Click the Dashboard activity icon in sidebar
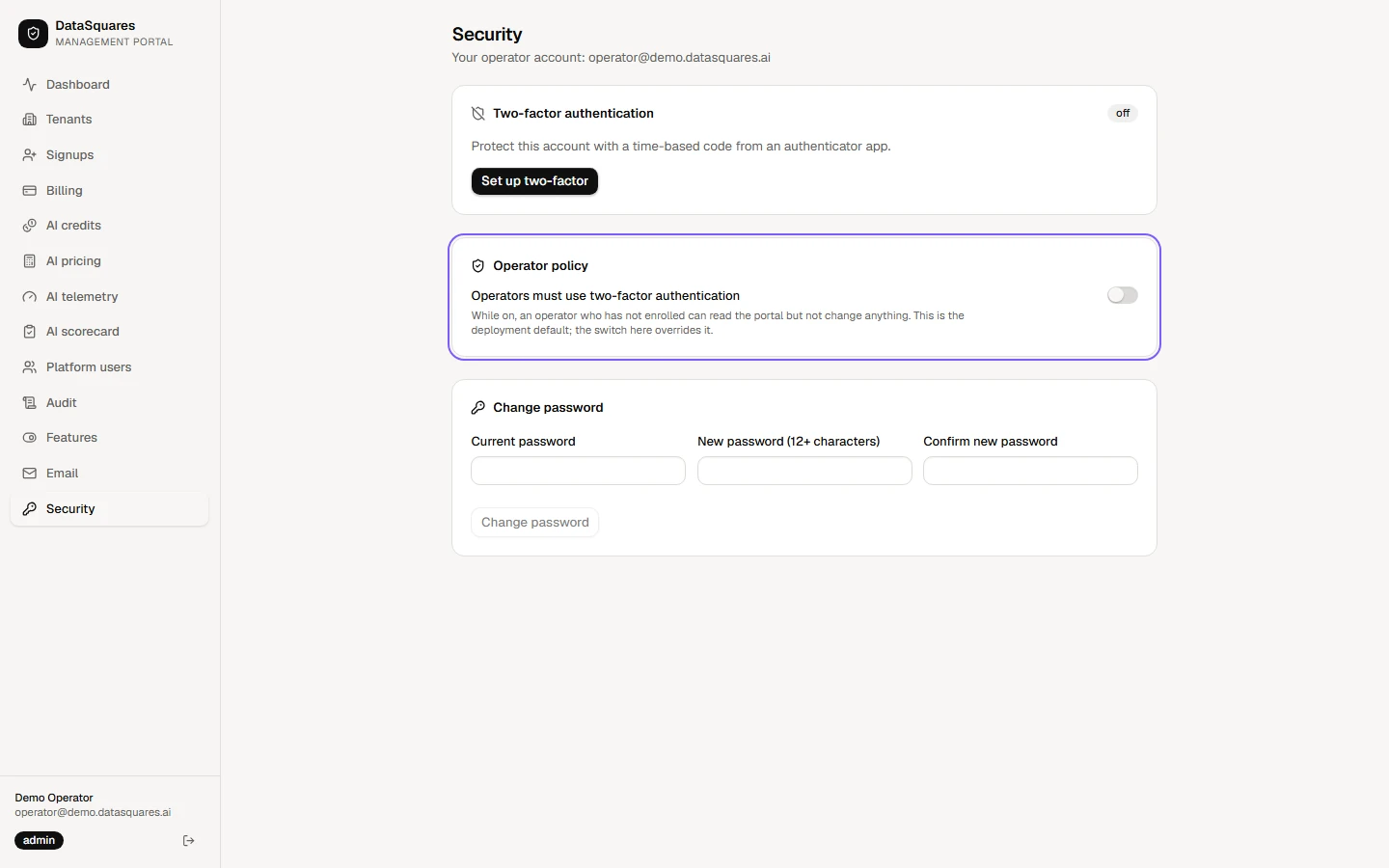Image resolution: width=1389 pixels, height=868 pixels. click(30, 85)
